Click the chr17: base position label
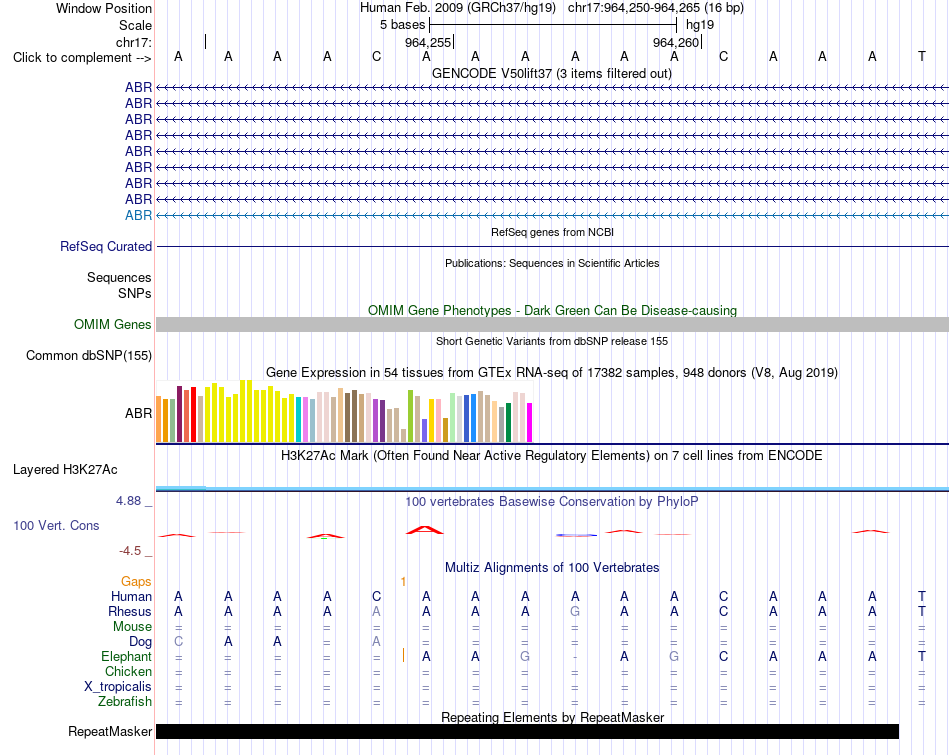 [133, 42]
